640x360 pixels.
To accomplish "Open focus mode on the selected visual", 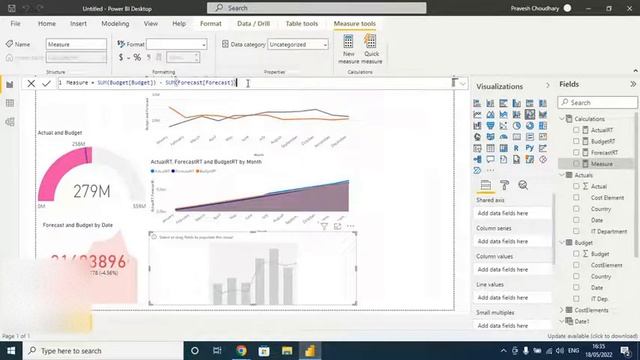I will pos(337,226).
